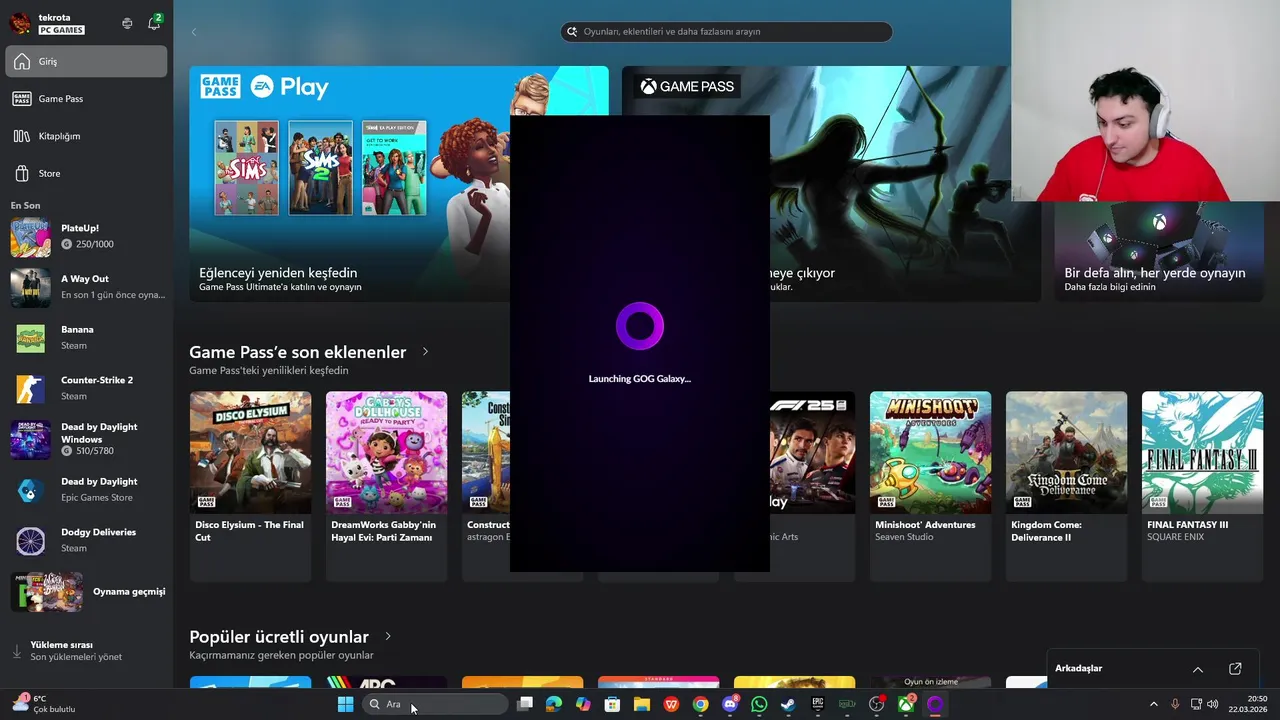Viewport: 1280px width, 720px height.
Task: Expand Game Pass'e son eklenenler chevron
Action: click(x=425, y=352)
